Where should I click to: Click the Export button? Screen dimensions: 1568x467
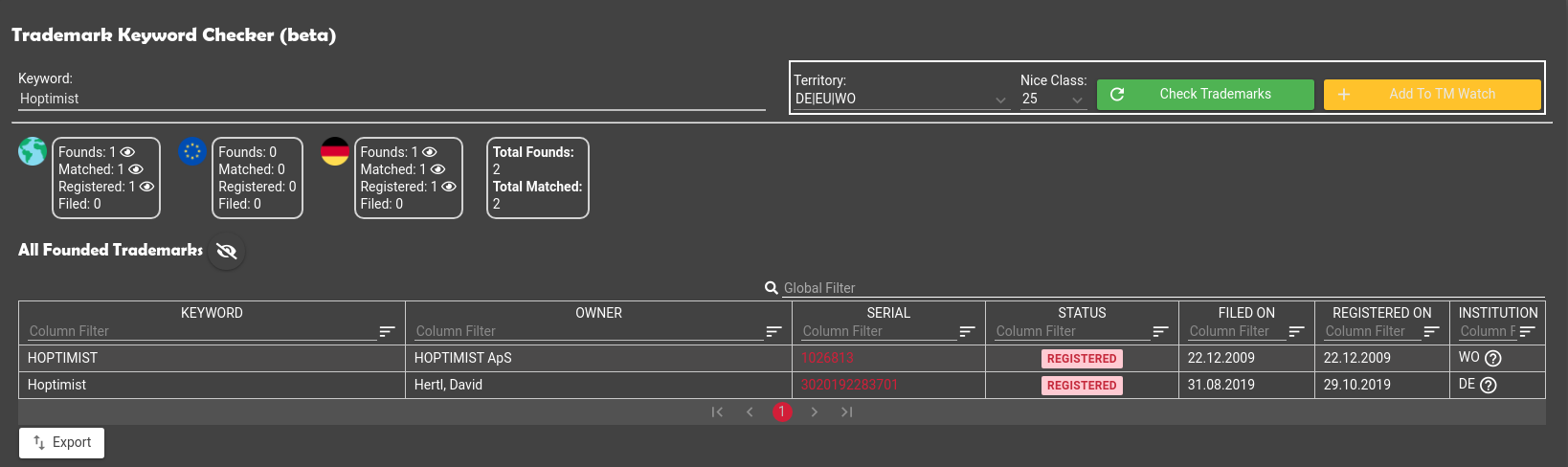(x=61, y=442)
